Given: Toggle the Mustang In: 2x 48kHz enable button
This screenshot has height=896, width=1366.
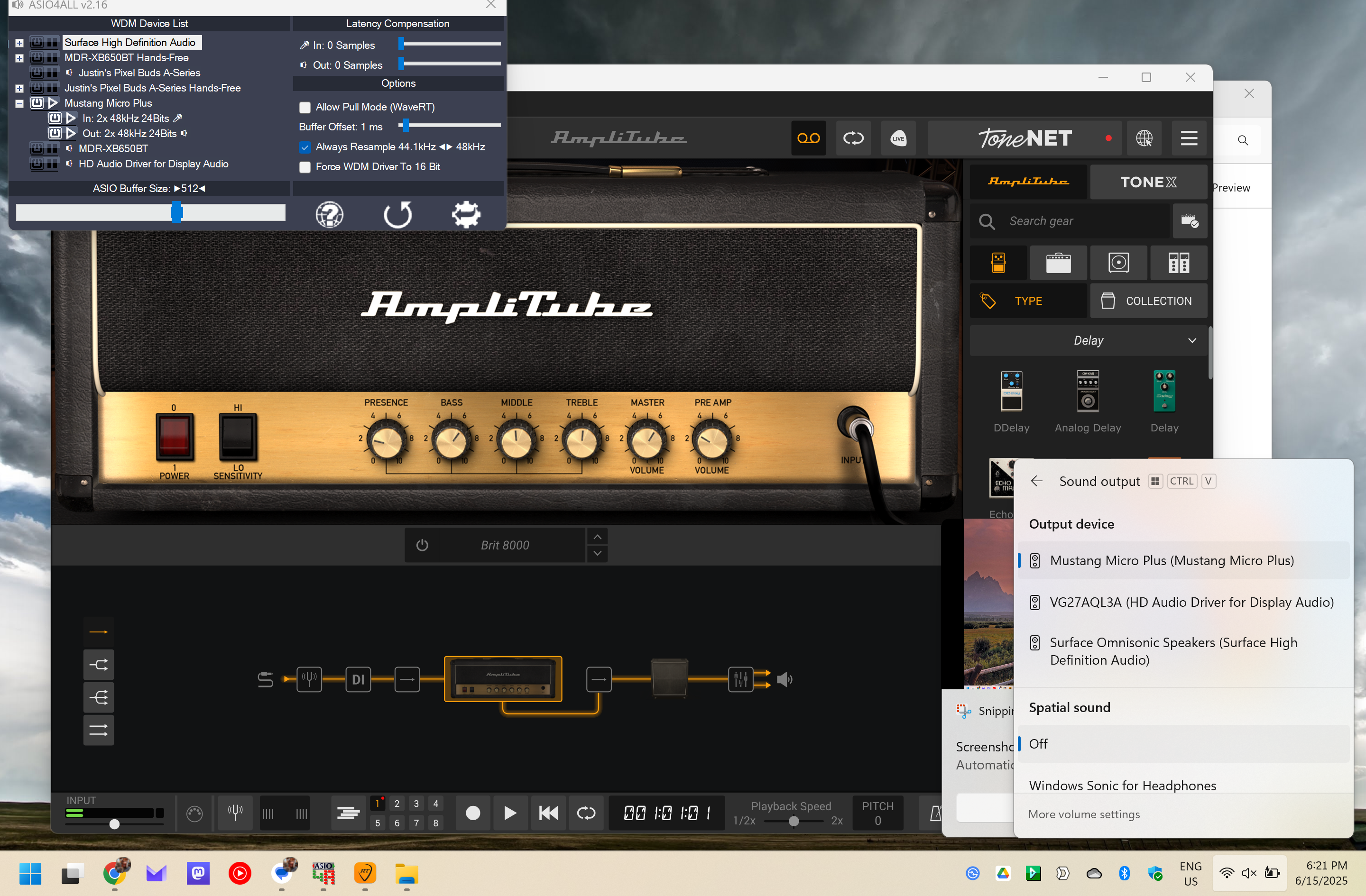Looking at the screenshot, I should tap(55, 118).
